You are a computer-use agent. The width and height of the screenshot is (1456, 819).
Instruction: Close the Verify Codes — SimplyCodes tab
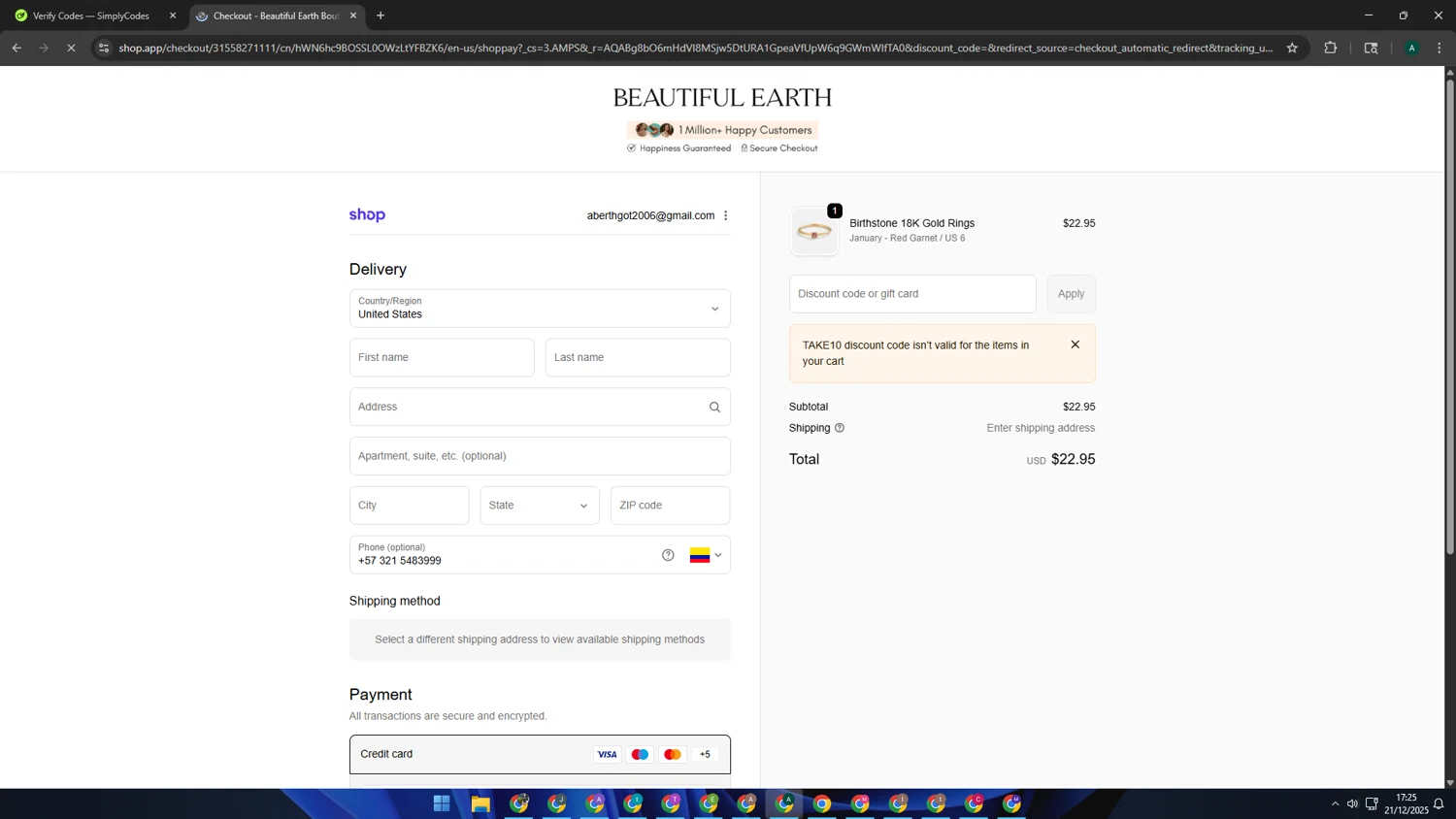point(173,16)
